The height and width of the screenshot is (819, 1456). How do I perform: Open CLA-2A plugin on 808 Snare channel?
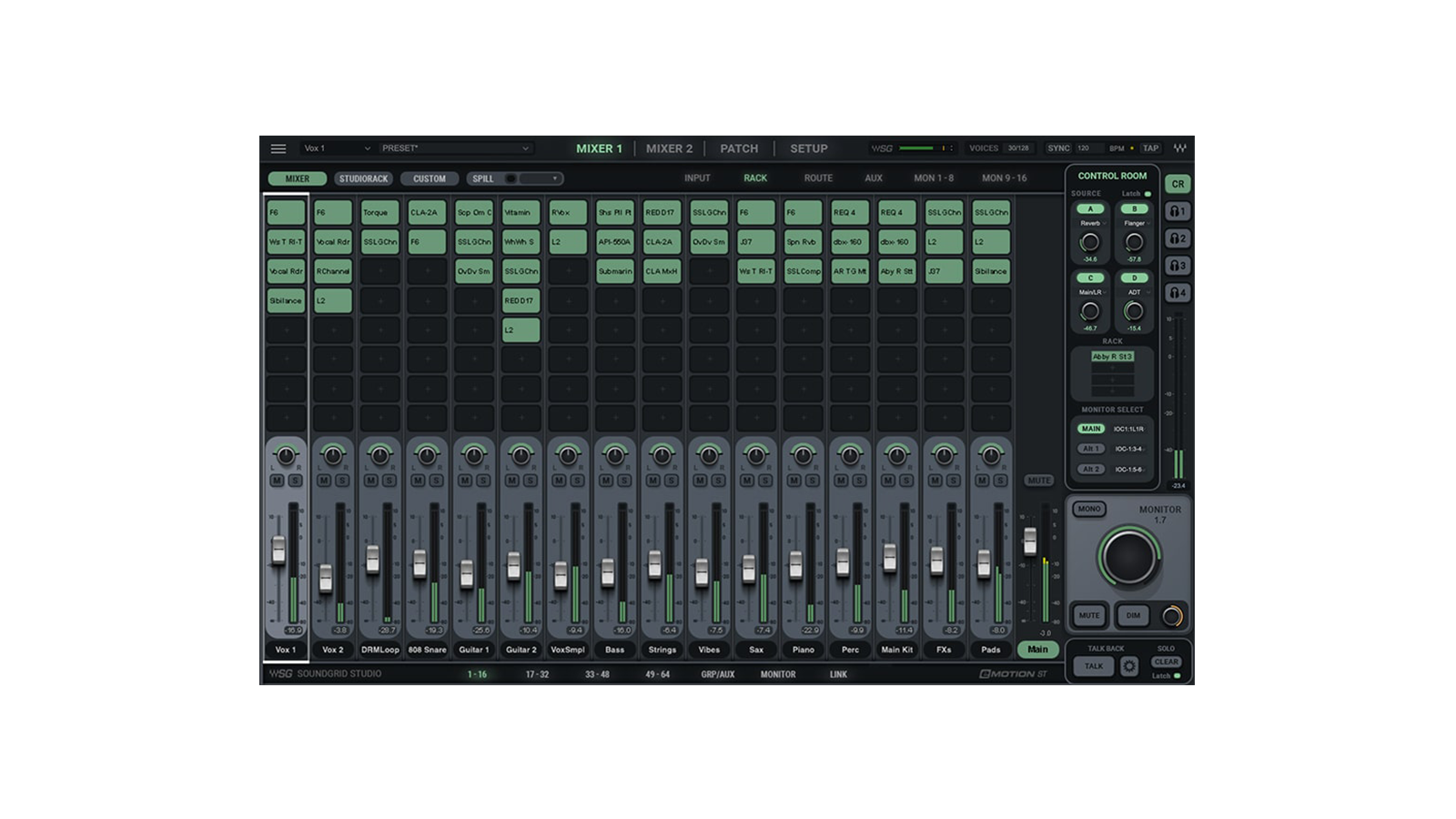pyautogui.click(x=427, y=212)
